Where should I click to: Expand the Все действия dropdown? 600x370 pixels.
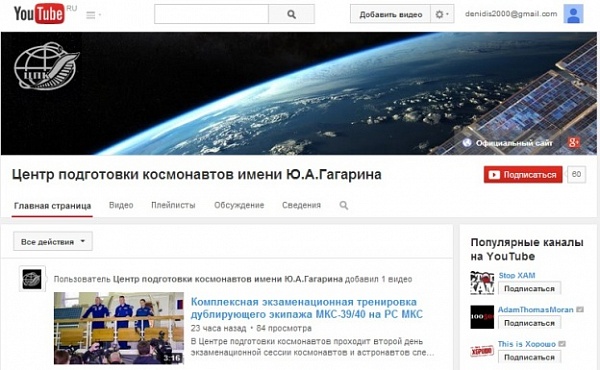pos(53,241)
